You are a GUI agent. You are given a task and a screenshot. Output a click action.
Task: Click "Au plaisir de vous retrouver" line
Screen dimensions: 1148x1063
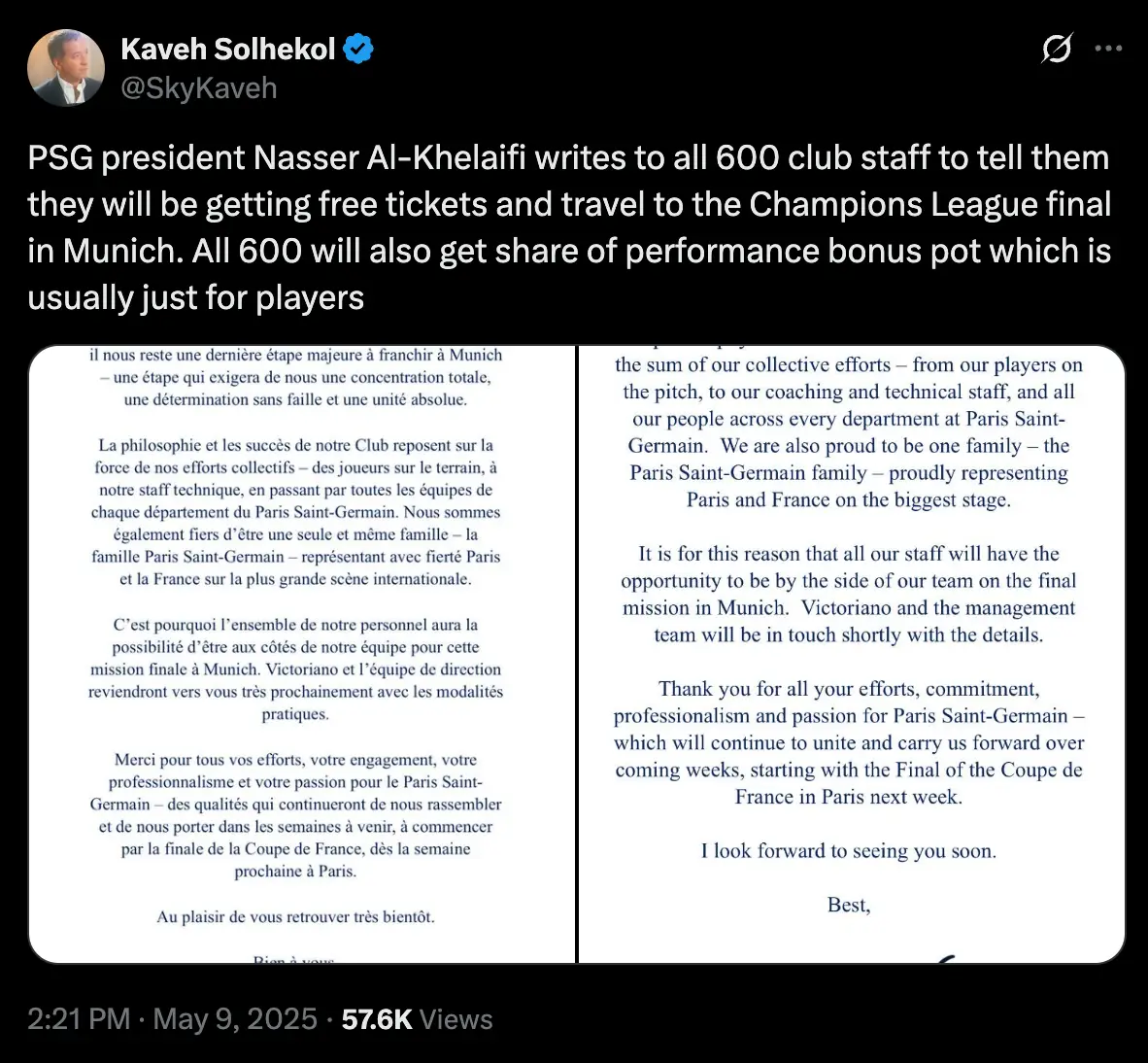point(295,916)
